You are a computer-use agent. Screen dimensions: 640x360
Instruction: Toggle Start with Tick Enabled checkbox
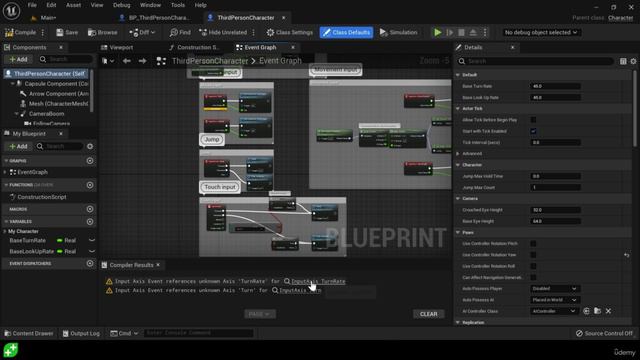pos(533,131)
